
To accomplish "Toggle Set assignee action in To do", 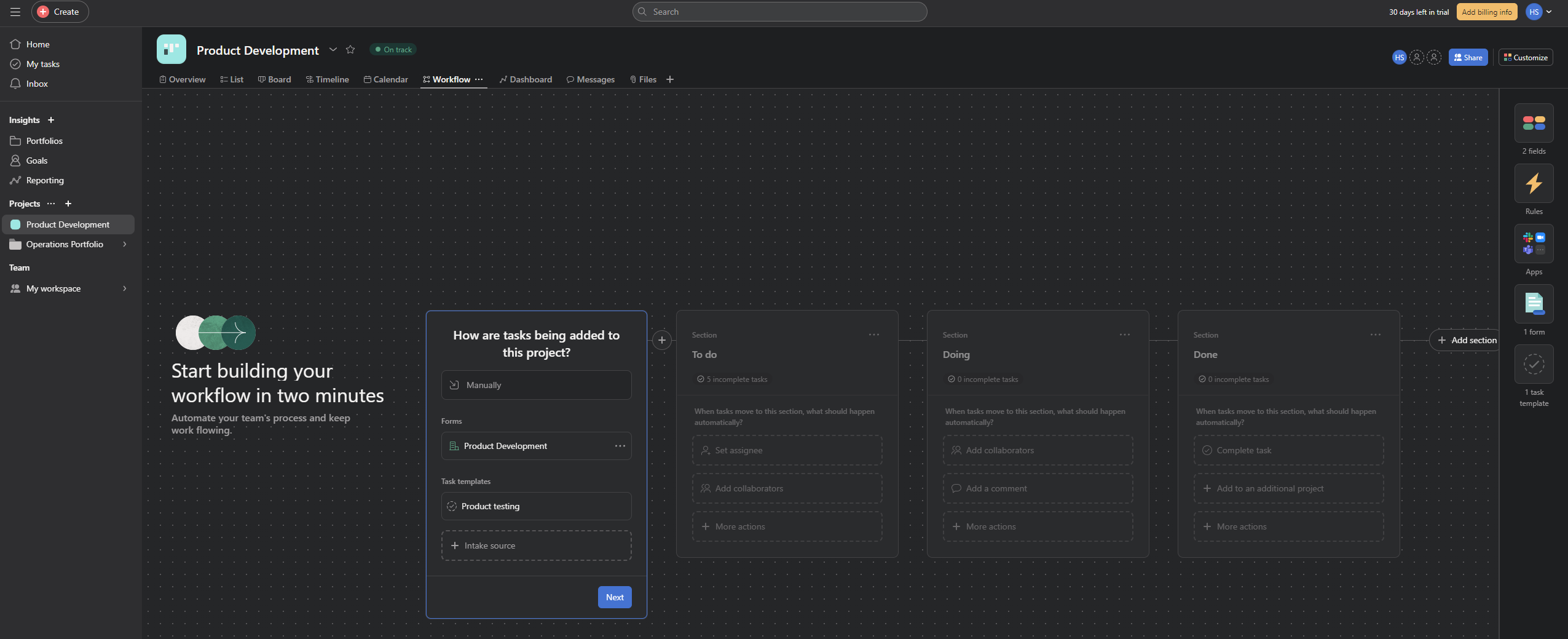I will coord(787,451).
